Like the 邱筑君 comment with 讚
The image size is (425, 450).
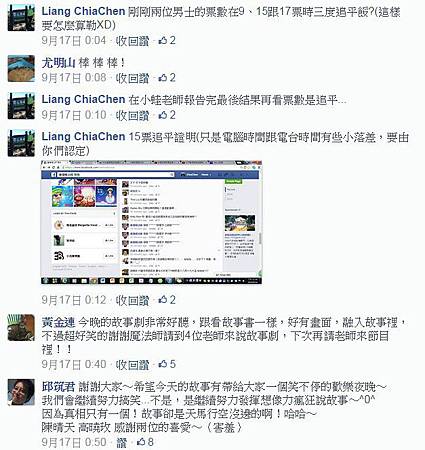coord(122,442)
